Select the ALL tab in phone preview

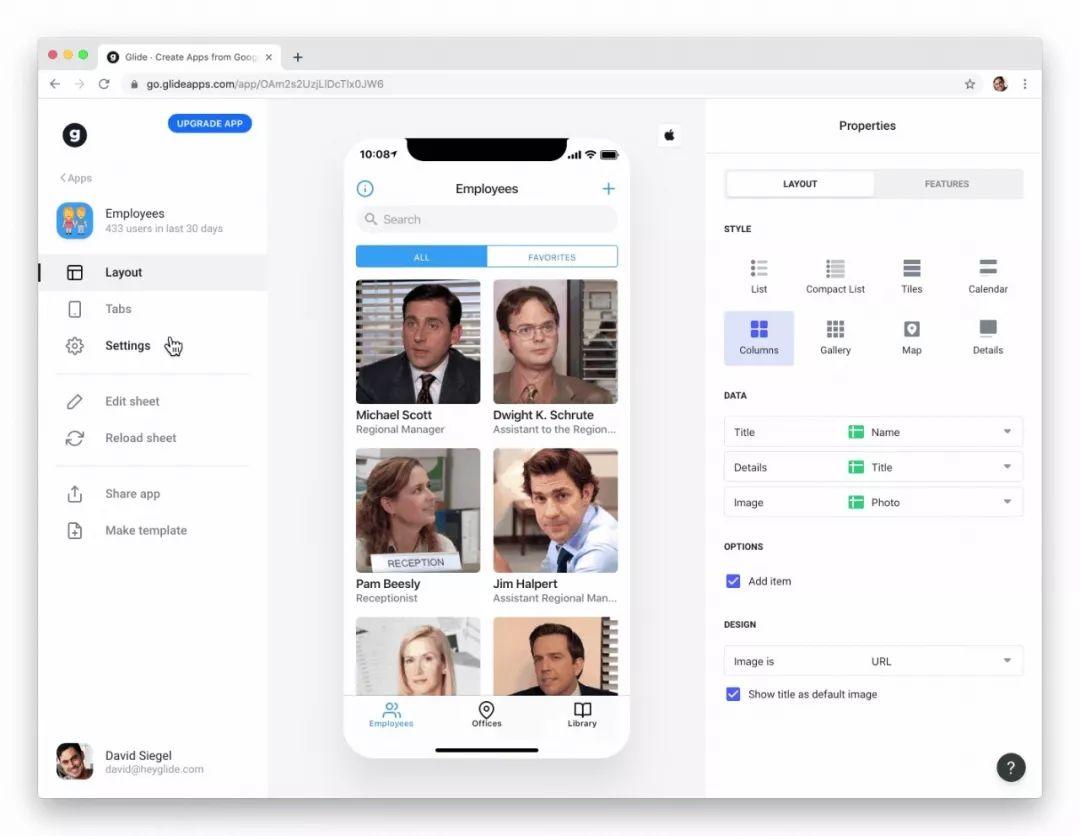[x=422, y=257]
